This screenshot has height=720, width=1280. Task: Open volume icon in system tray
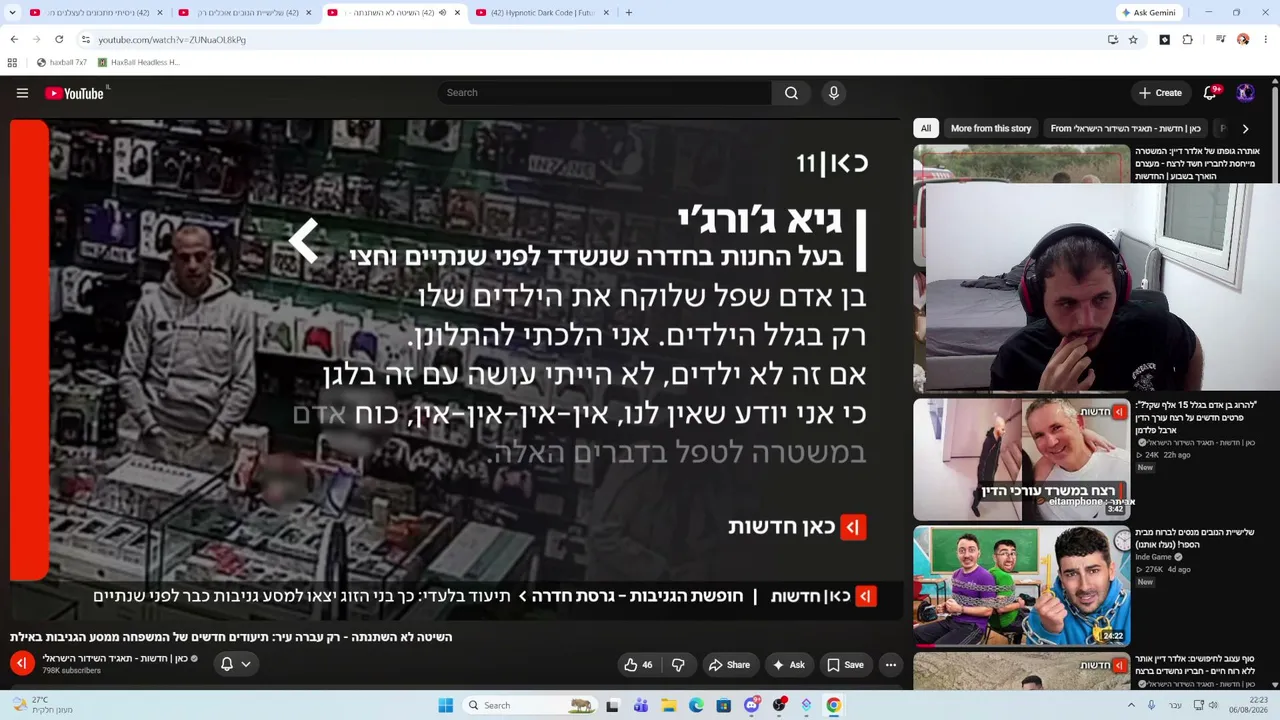(1213, 705)
